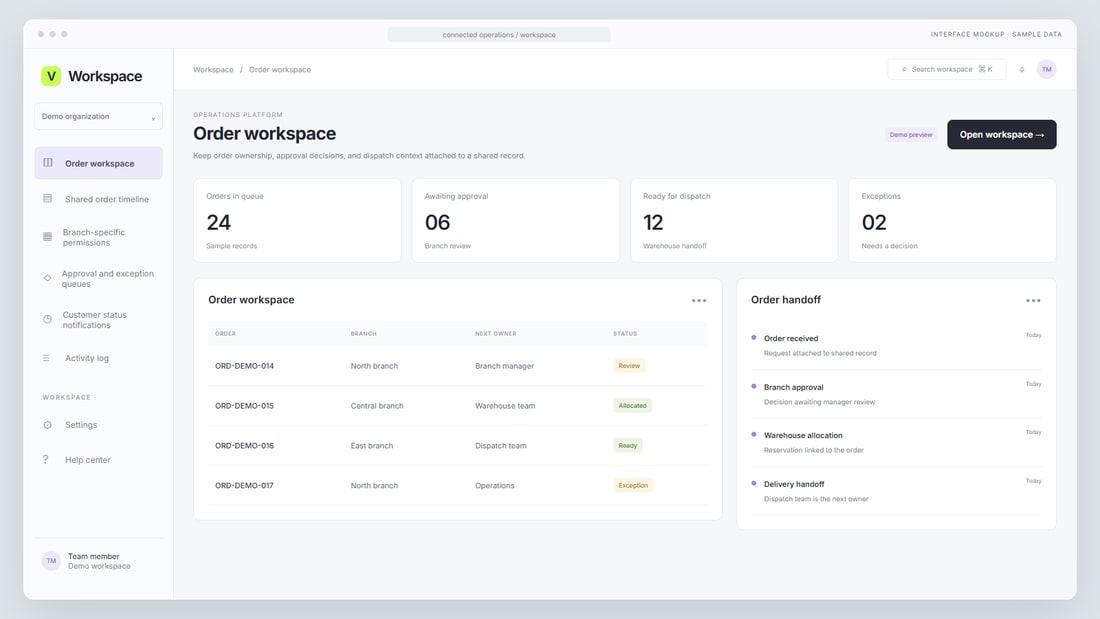
Task: Click the Demo preview badge
Action: 911,135
